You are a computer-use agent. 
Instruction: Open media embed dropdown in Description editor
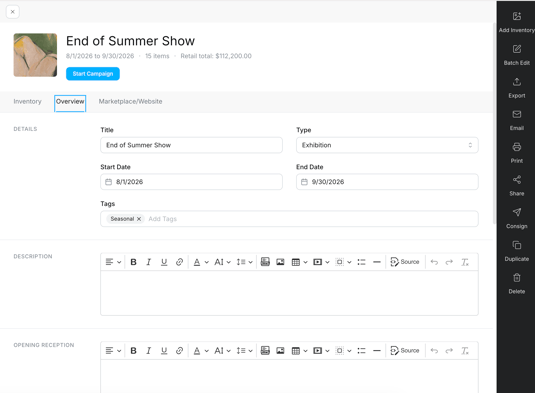(x=321, y=262)
